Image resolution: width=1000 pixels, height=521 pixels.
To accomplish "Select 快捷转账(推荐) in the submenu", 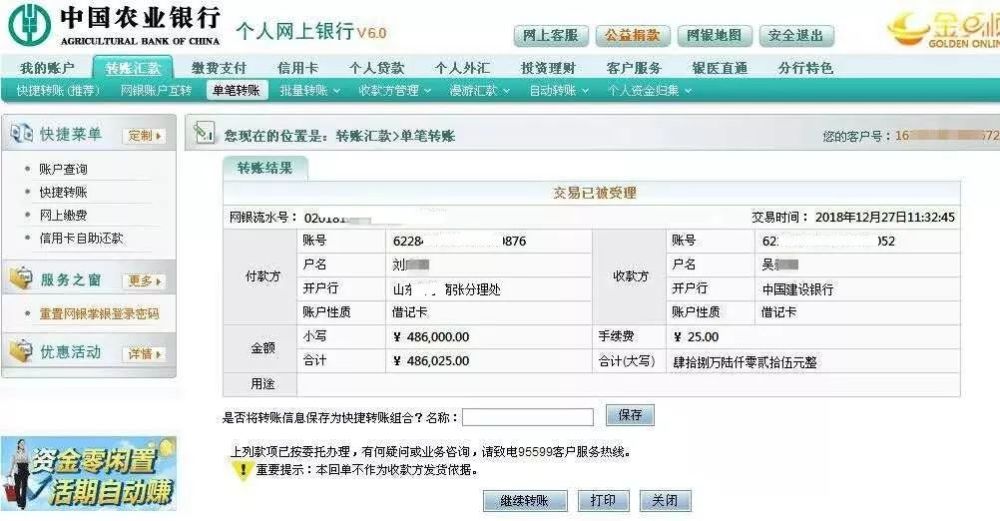I will pos(58,91).
